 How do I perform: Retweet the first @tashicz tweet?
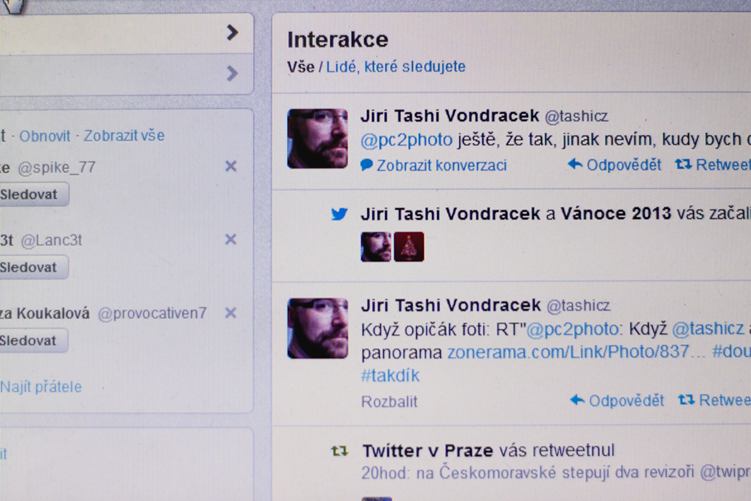tap(713, 165)
